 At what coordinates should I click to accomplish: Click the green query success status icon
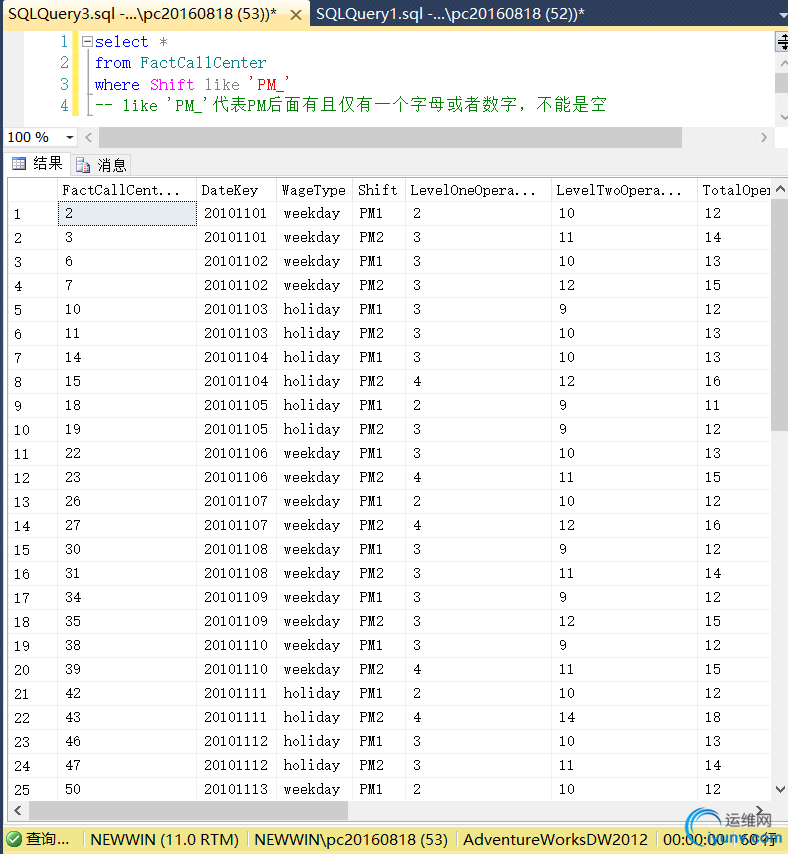15,839
